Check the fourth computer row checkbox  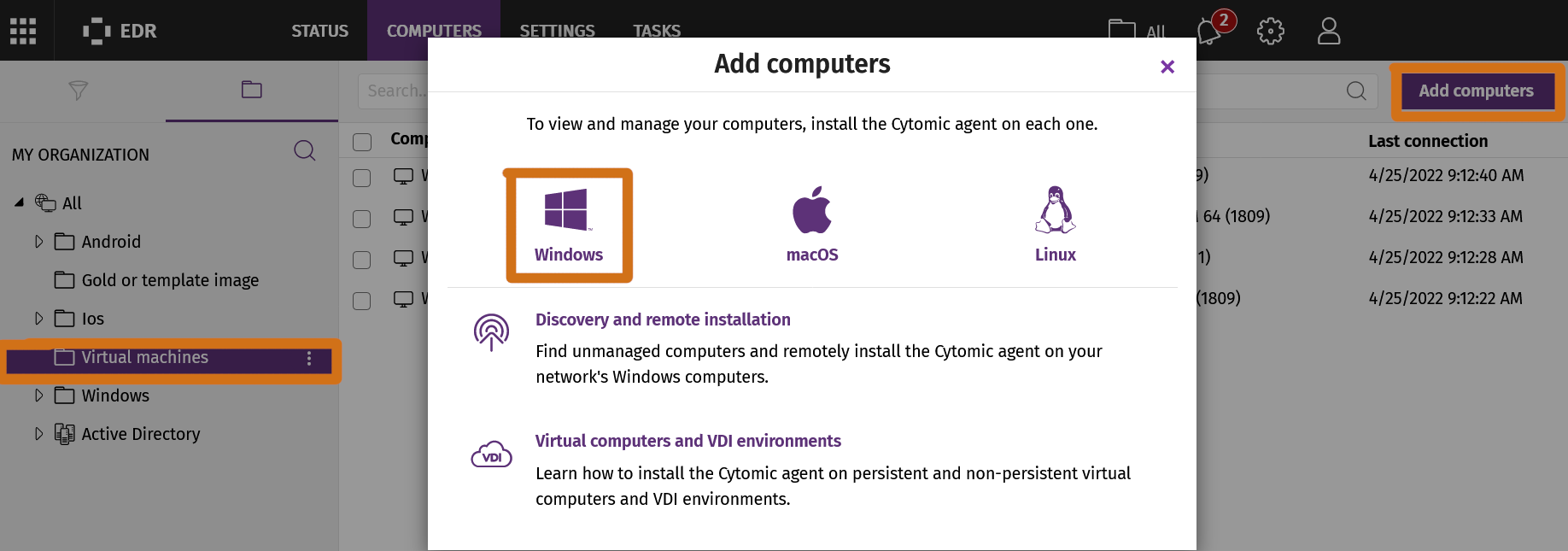[x=362, y=301]
